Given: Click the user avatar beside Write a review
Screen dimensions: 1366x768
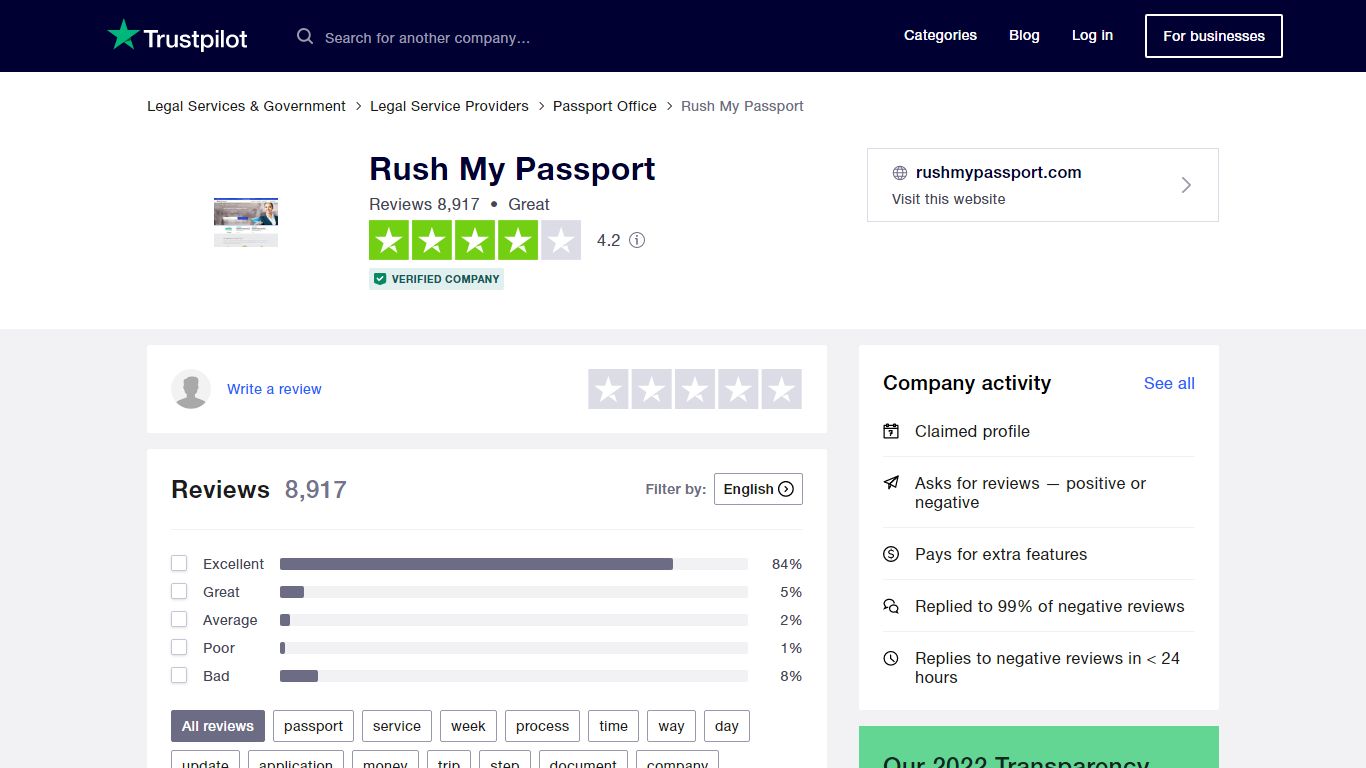Looking at the screenshot, I should click(x=191, y=389).
